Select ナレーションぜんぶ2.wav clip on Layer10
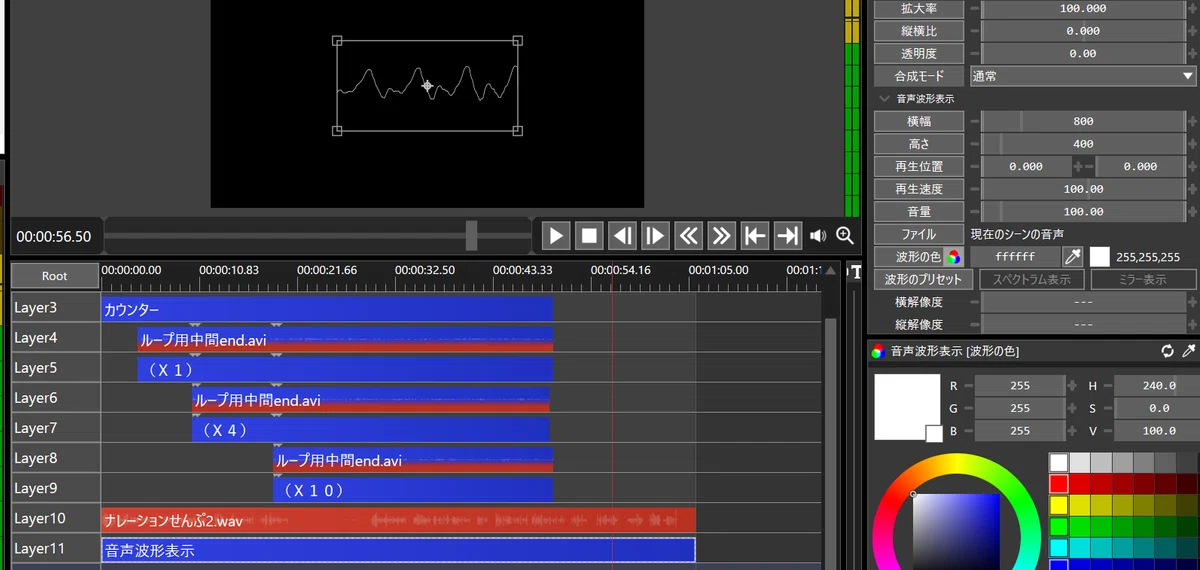Screen dimensions: 1200x570 [x=398, y=520]
